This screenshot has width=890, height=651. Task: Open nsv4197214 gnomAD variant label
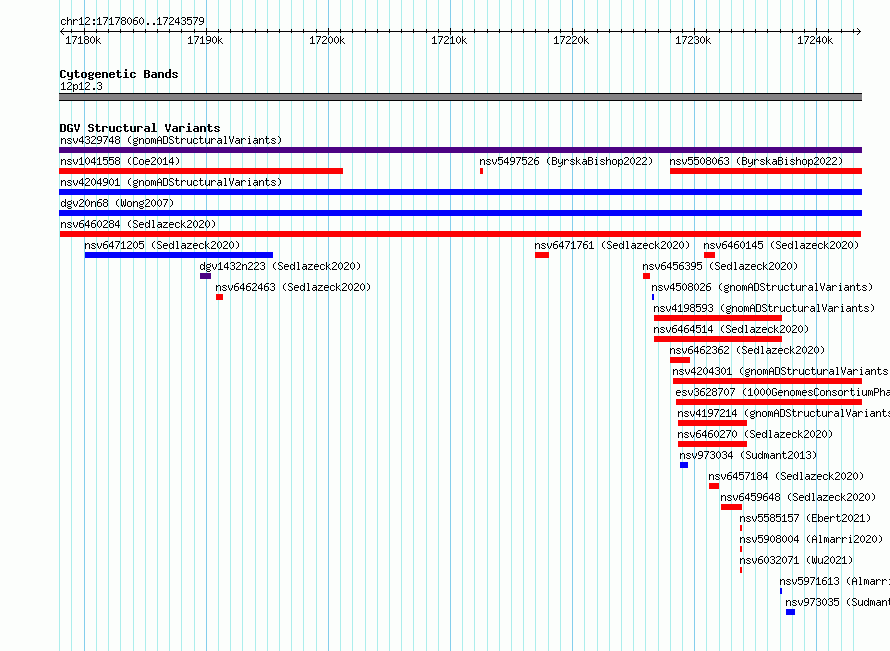click(783, 413)
